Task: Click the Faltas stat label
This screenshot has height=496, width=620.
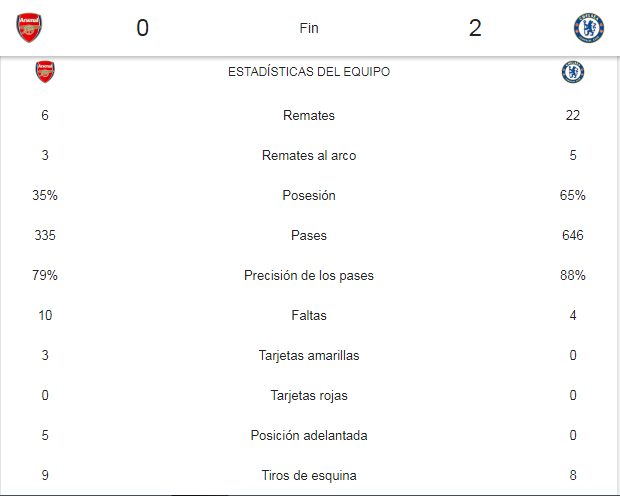Action: (309, 315)
